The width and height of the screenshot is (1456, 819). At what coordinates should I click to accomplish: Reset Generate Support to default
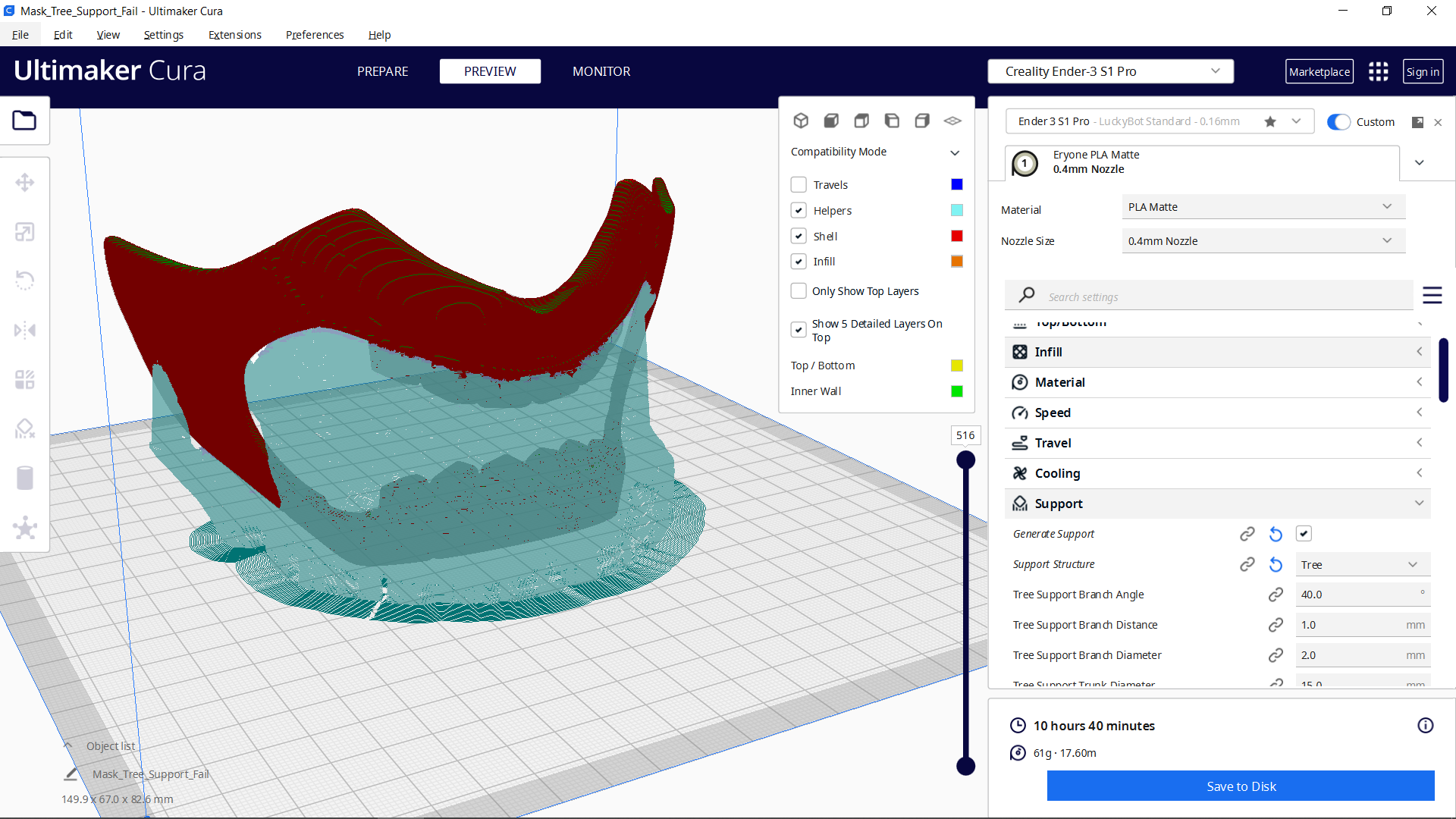pos(1276,535)
